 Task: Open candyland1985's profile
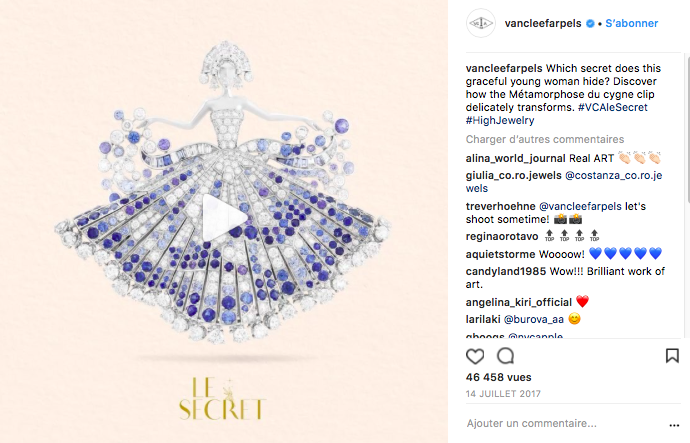(506, 271)
